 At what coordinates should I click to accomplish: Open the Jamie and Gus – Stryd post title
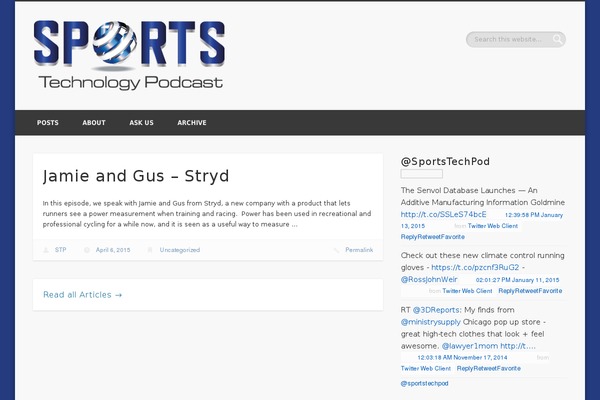pos(136,176)
